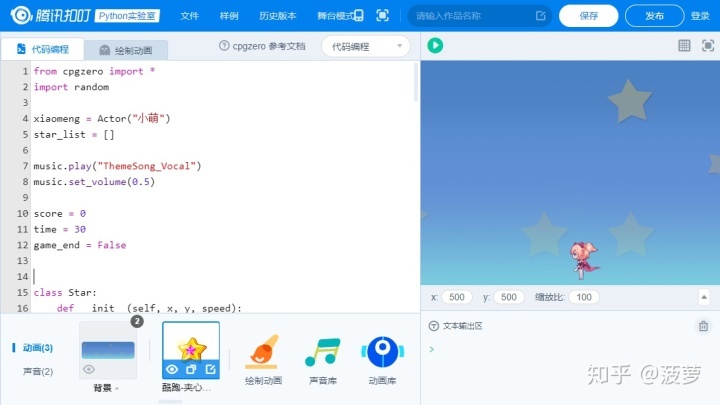
Task: Click duplicate icon on star sprite
Action: (x=191, y=369)
